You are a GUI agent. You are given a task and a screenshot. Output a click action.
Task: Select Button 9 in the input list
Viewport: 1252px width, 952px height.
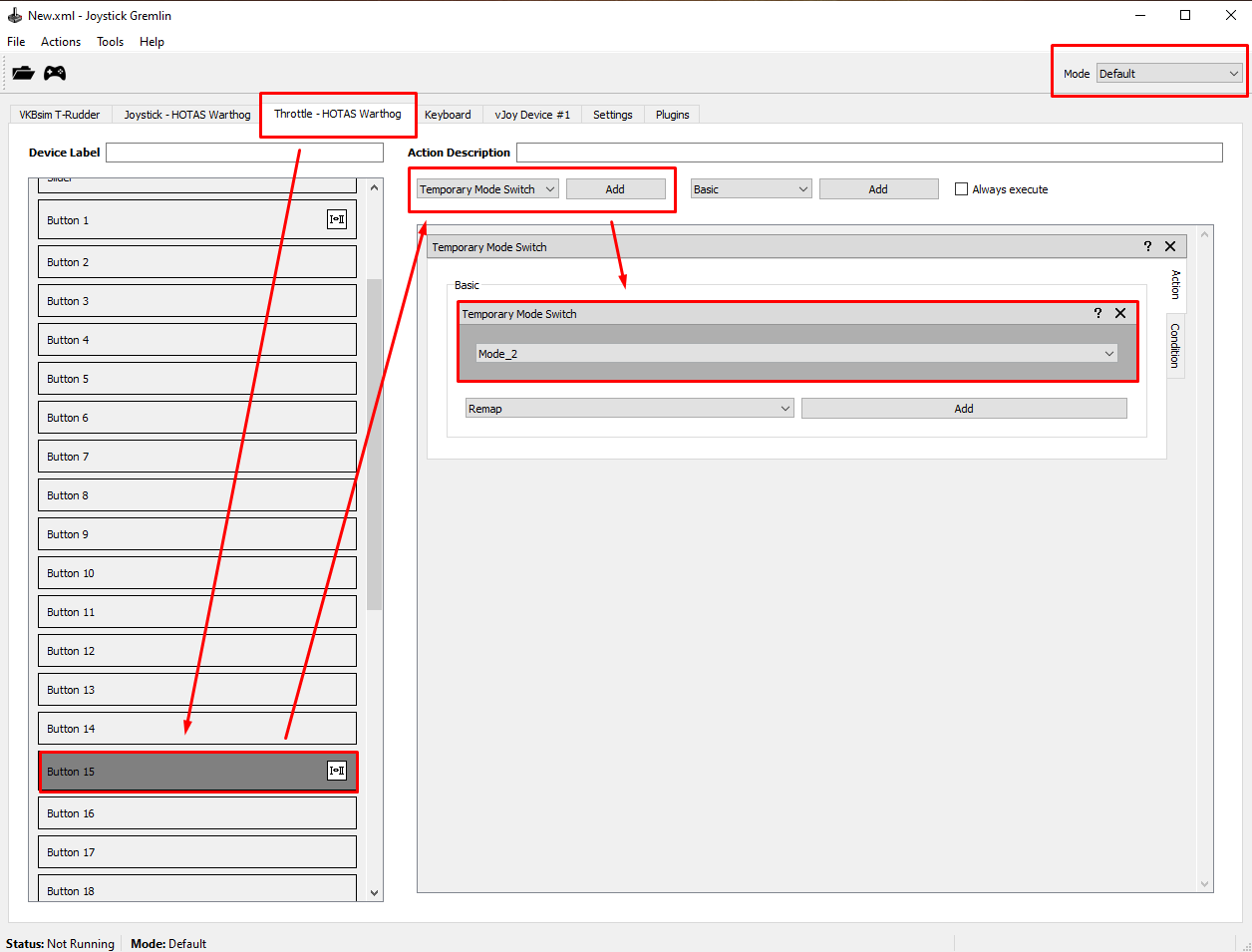coord(197,534)
